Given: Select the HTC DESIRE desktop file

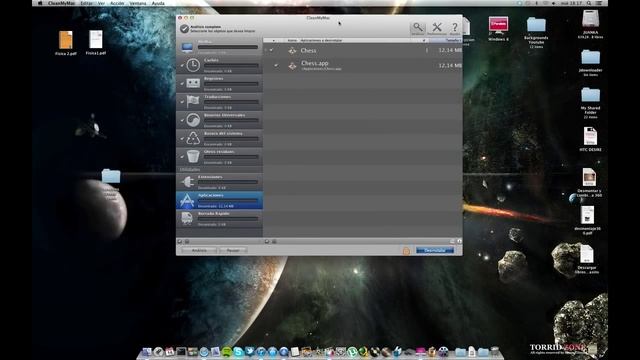Looking at the screenshot, I should coord(590,136).
